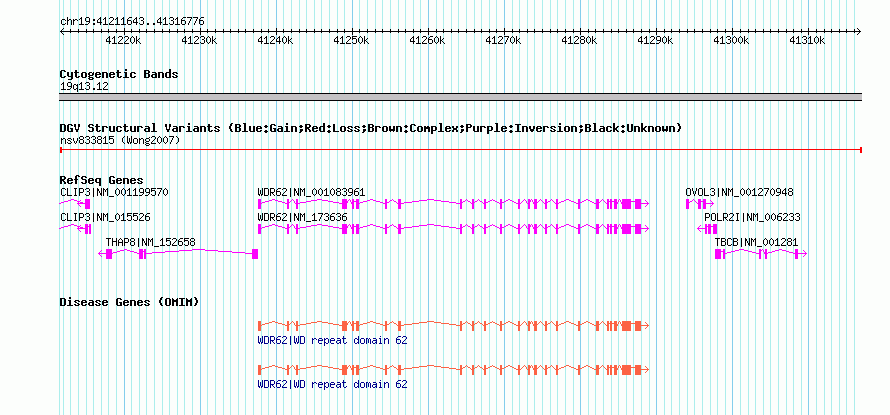Click the 41260k ruler tick label

(426, 41)
